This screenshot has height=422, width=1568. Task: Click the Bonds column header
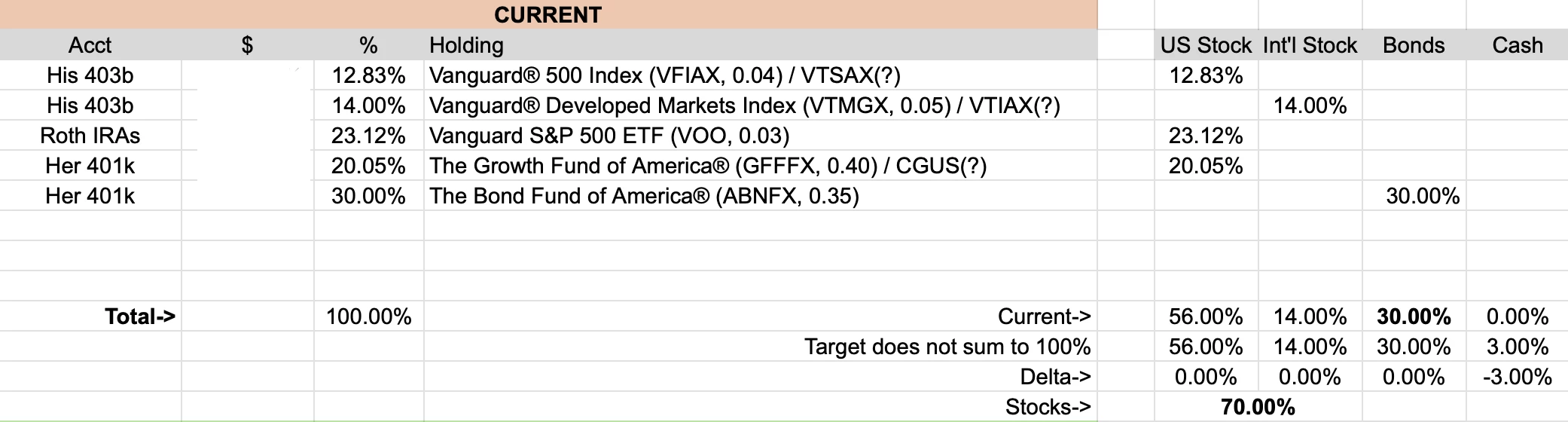(x=1414, y=45)
